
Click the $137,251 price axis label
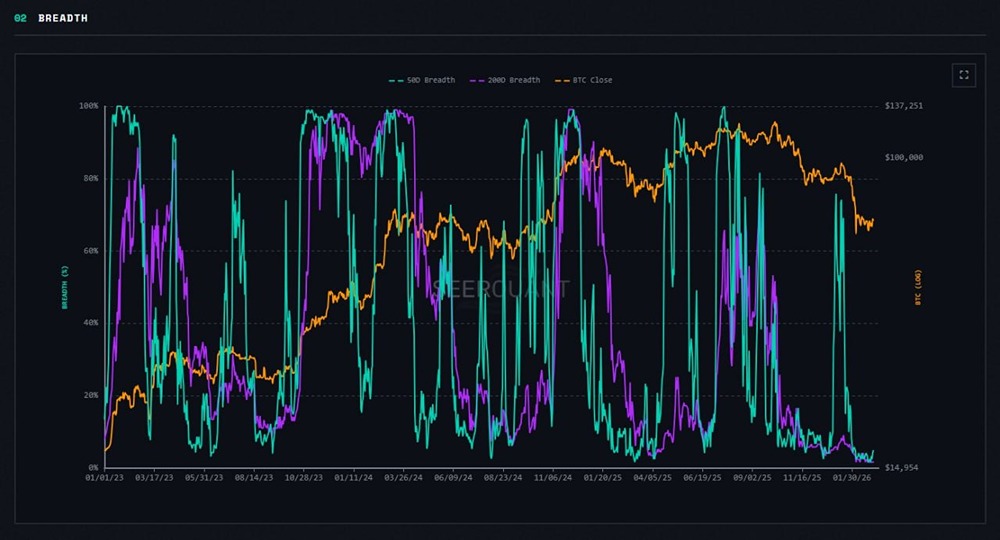click(904, 106)
